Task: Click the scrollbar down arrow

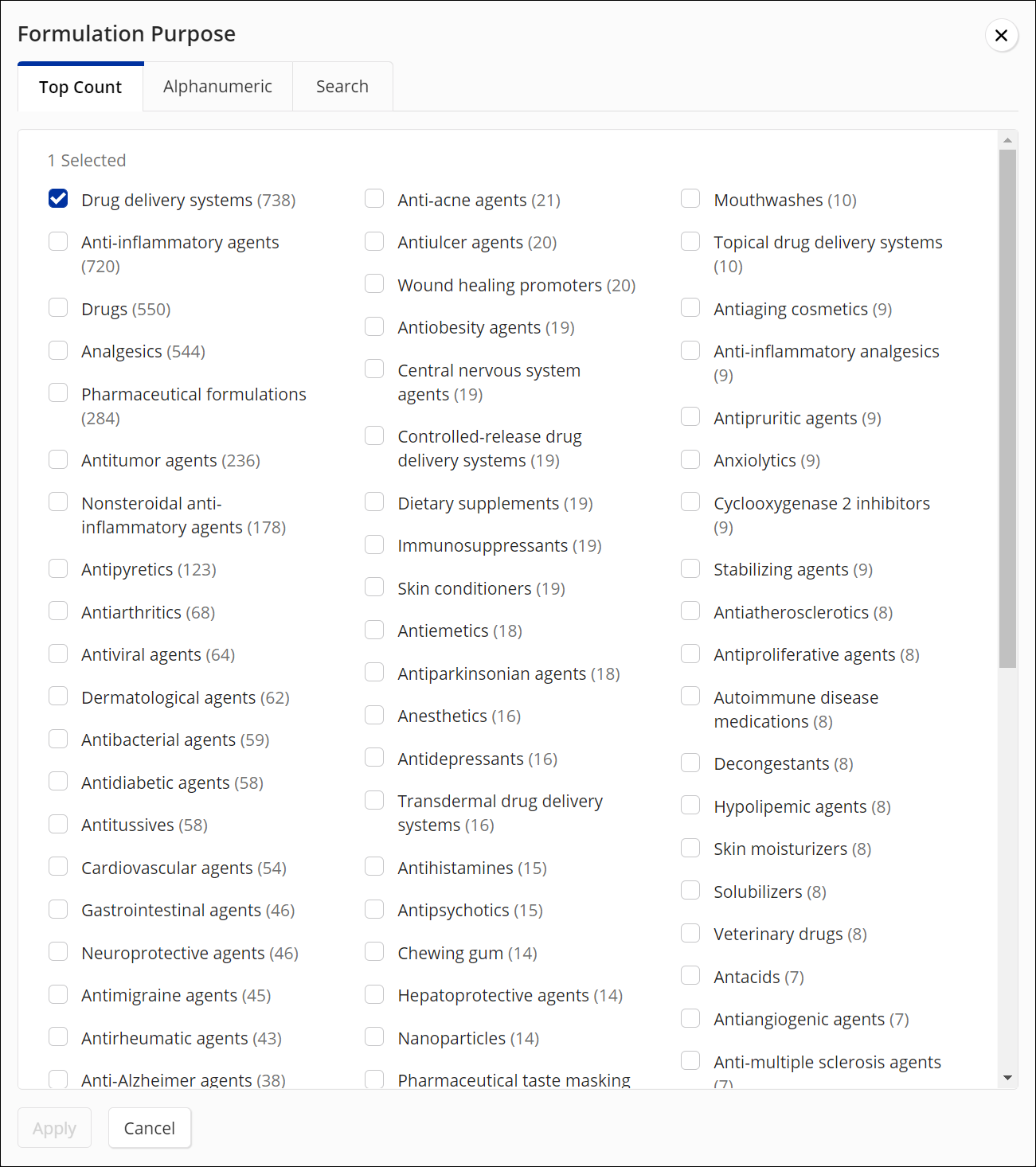Action: click(1007, 1078)
